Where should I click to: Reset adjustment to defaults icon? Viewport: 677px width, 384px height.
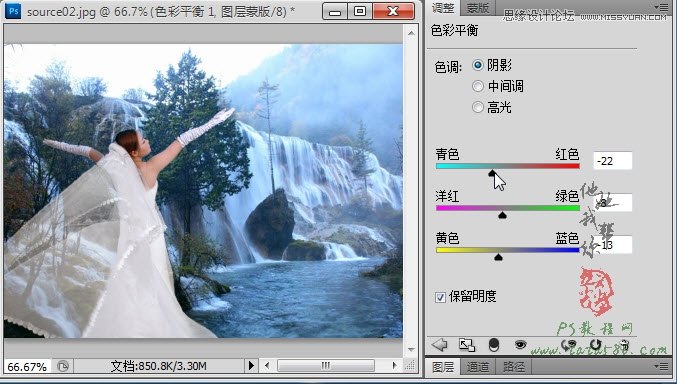596,345
